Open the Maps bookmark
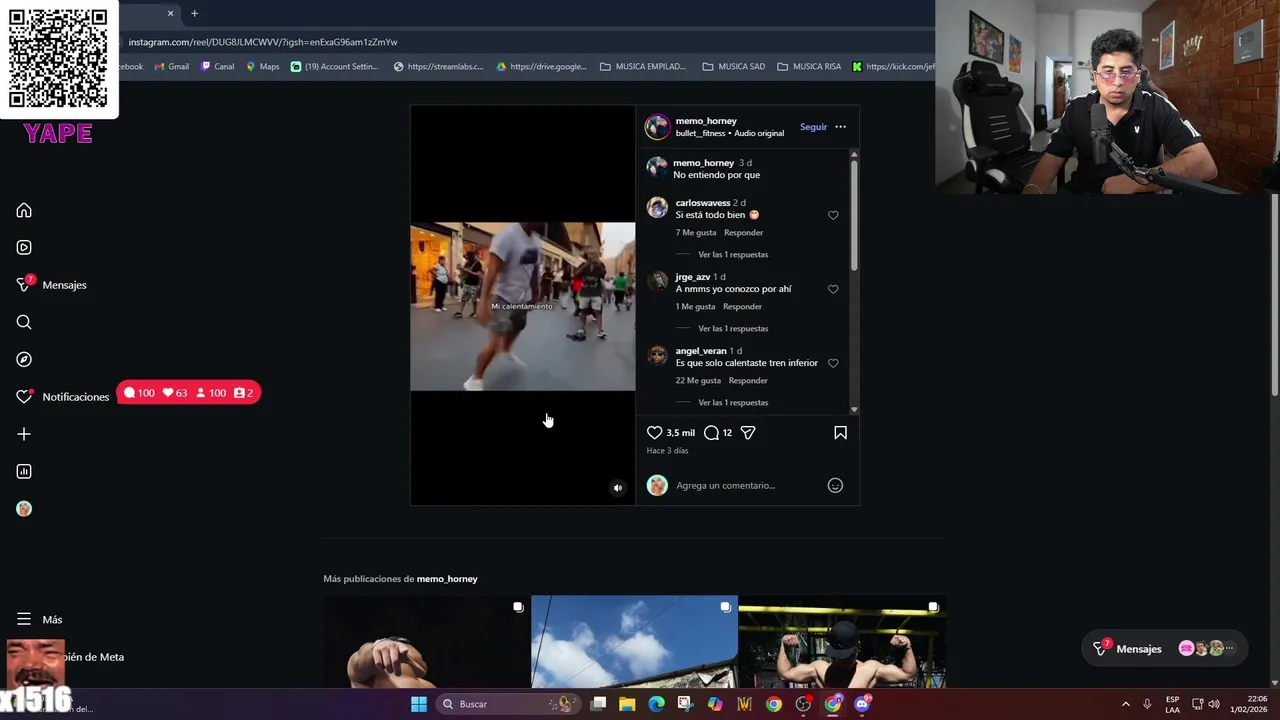 (262, 67)
